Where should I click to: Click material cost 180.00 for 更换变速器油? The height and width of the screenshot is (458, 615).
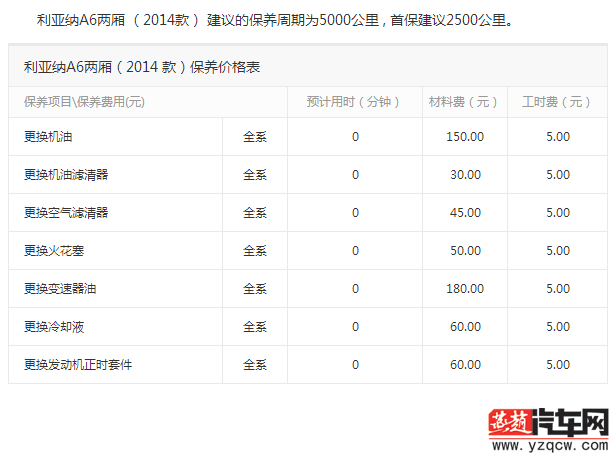coord(465,289)
